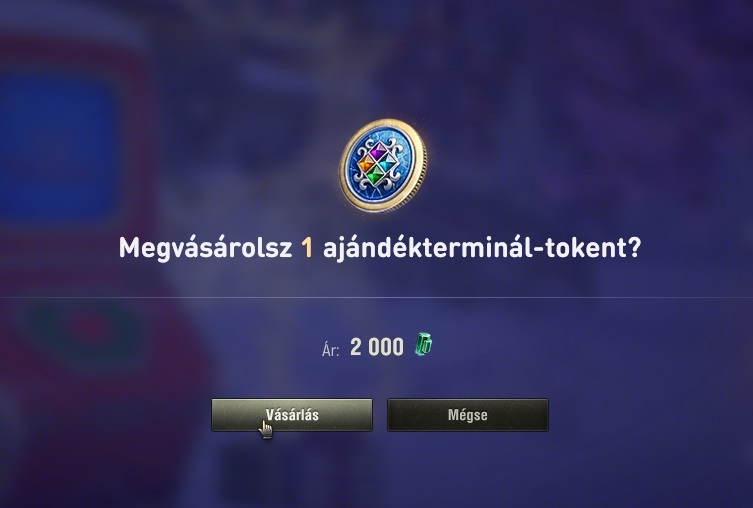Click the word Megvásárolsz in the question
753x508 pixels.
click(206, 249)
